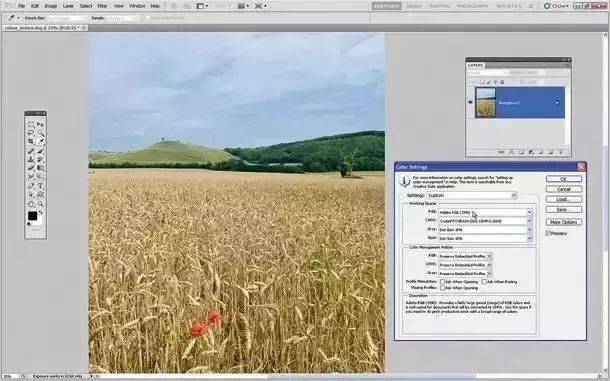The width and height of the screenshot is (610, 381).
Task: Select the Rectangular Marquee tool
Action: coord(31,125)
